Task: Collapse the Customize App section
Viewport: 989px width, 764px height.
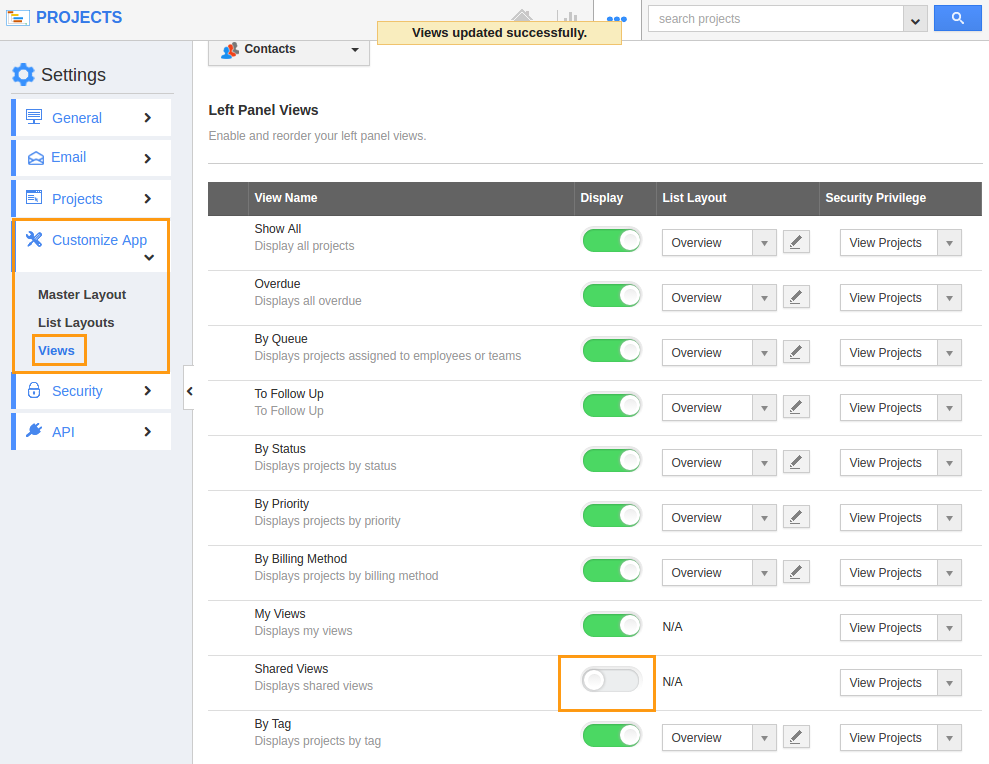Action: (x=148, y=257)
